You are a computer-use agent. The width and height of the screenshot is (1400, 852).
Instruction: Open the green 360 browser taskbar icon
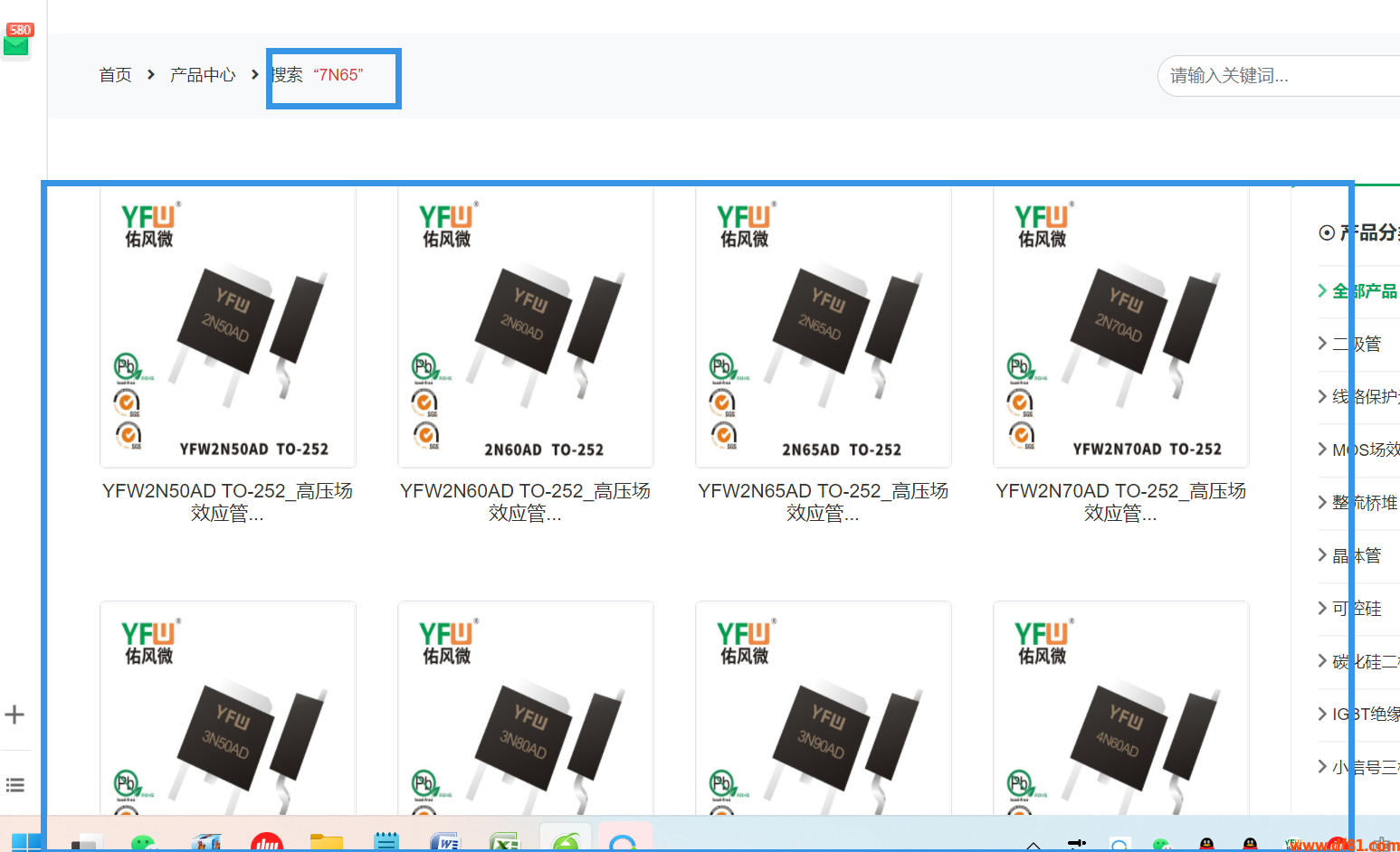click(566, 842)
